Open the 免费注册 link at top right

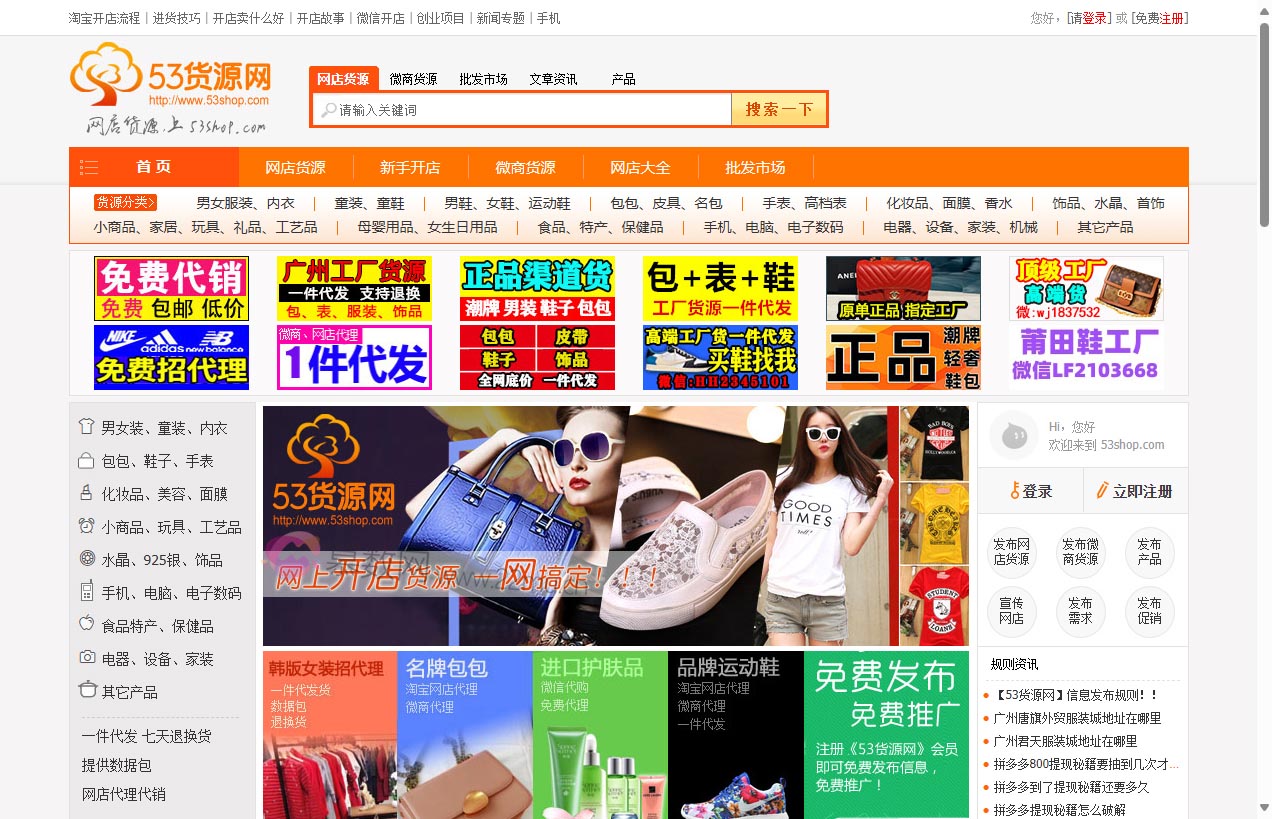point(1160,17)
